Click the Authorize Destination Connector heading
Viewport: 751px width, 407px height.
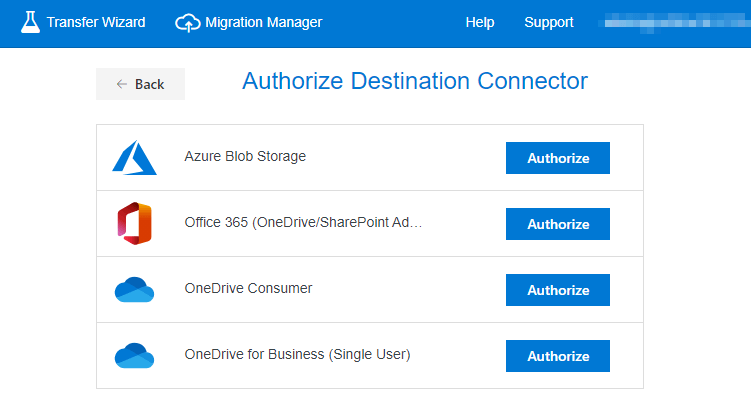(415, 81)
